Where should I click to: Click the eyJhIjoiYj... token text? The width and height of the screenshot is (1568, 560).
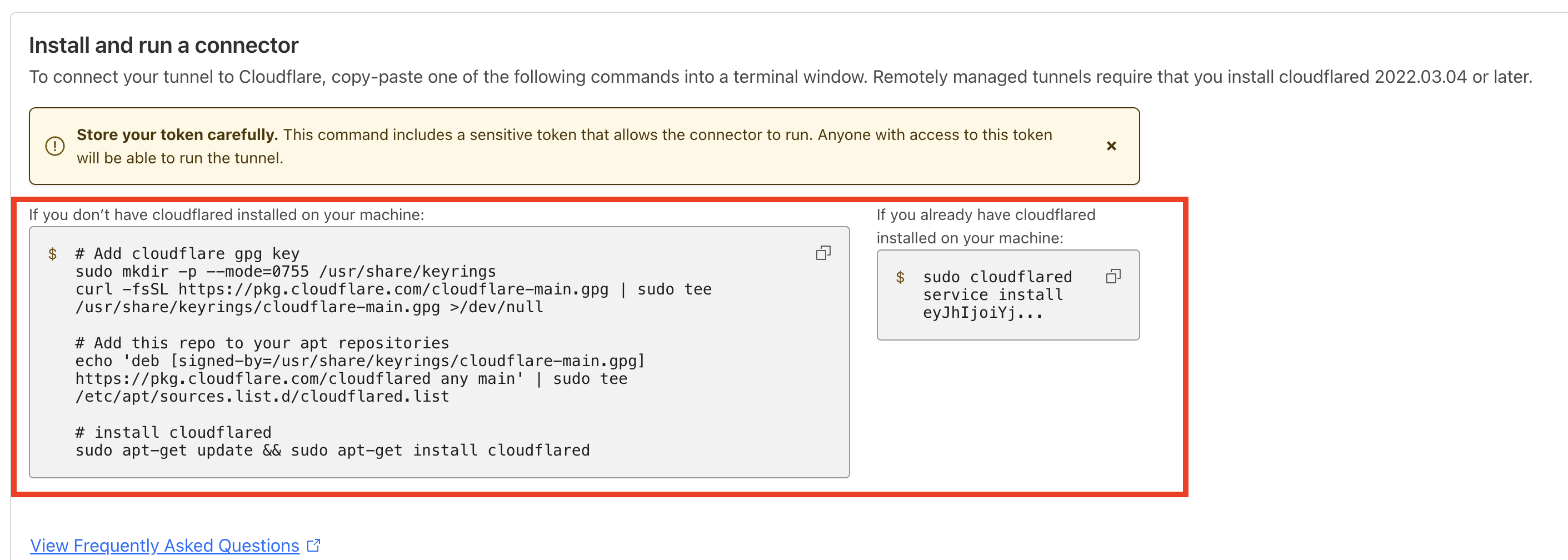point(983,312)
